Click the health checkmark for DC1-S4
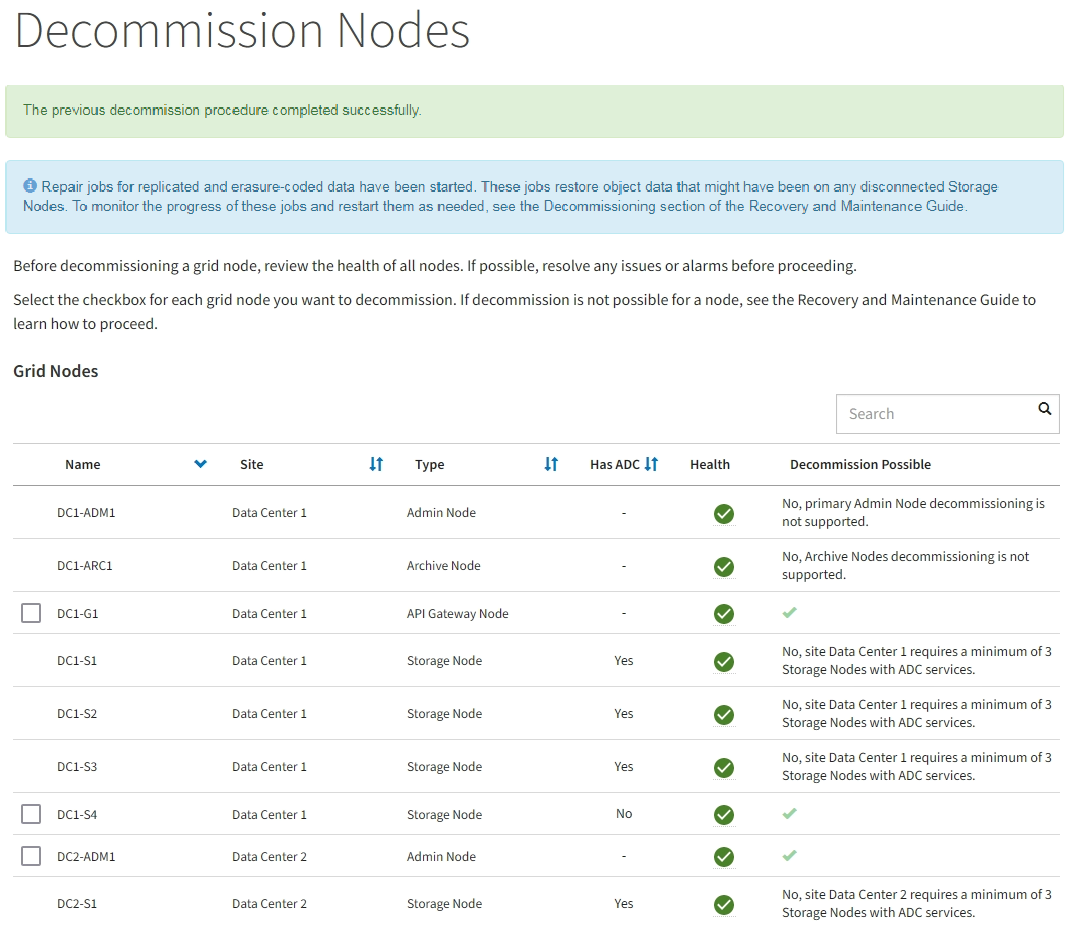 point(724,815)
